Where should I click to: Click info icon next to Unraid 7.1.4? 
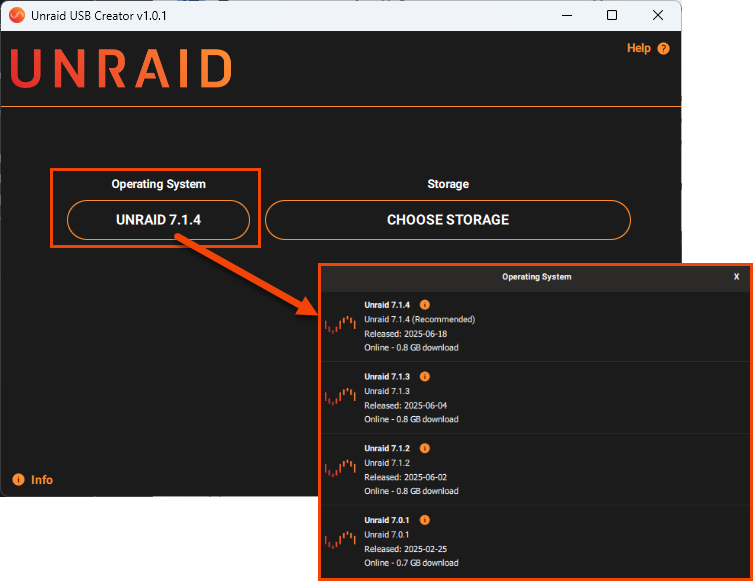(x=424, y=304)
